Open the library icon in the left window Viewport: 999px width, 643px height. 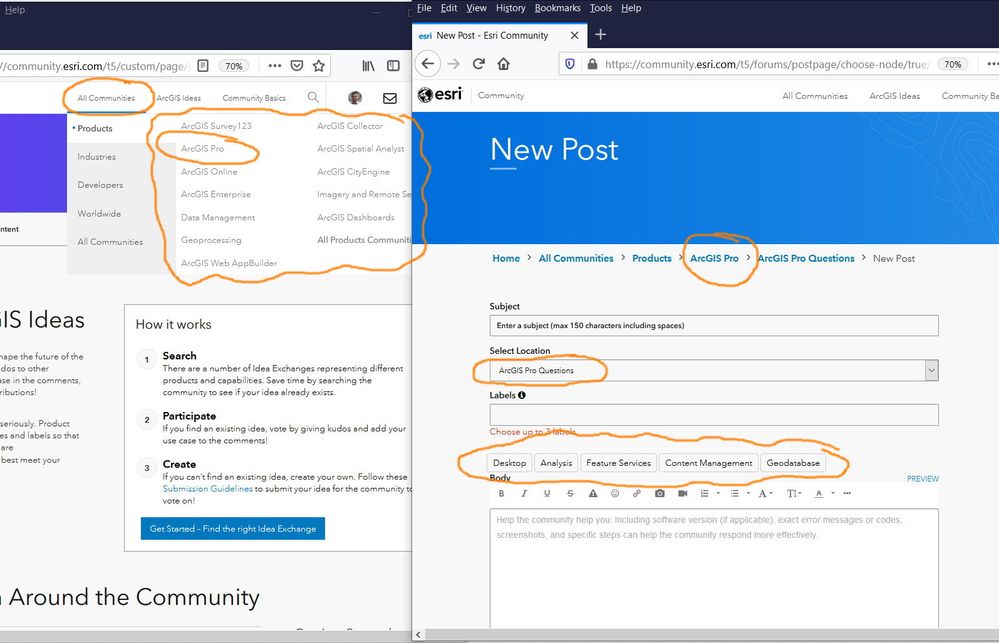(x=368, y=66)
